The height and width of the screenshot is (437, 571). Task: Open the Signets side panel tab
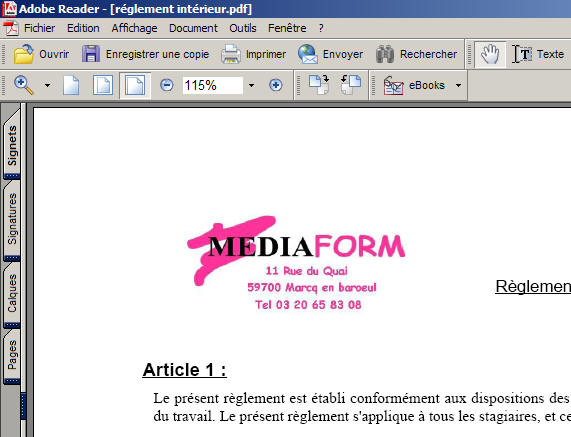pyautogui.click(x=12, y=145)
